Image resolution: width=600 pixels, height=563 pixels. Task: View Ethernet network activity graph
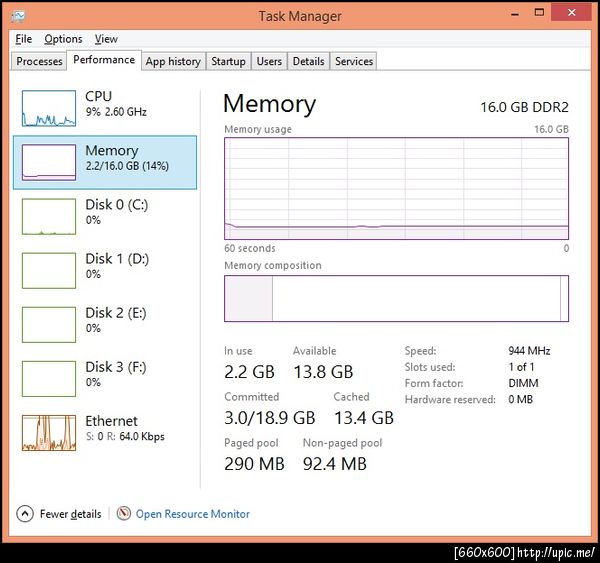click(48, 432)
